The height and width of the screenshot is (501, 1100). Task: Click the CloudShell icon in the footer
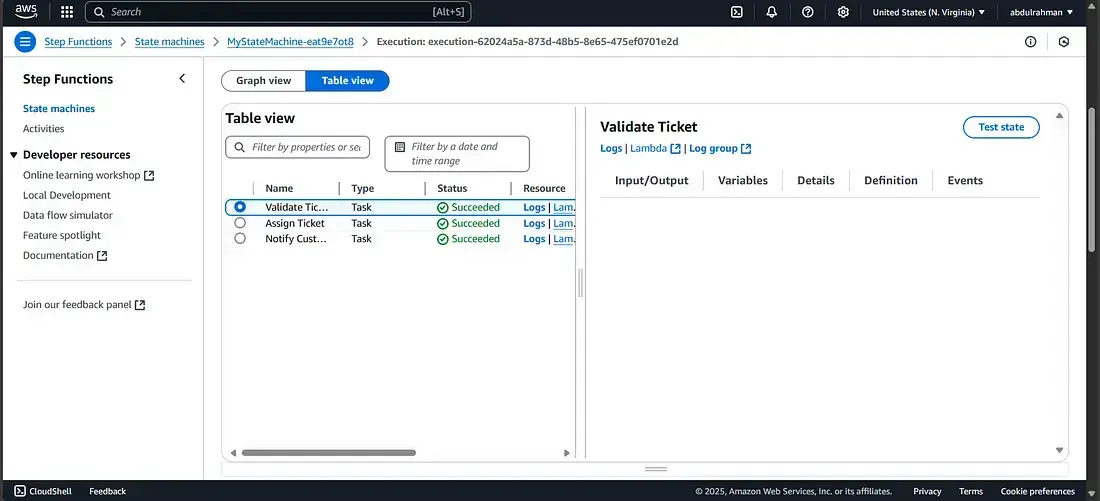pyautogui.click(x=20, y=491)
